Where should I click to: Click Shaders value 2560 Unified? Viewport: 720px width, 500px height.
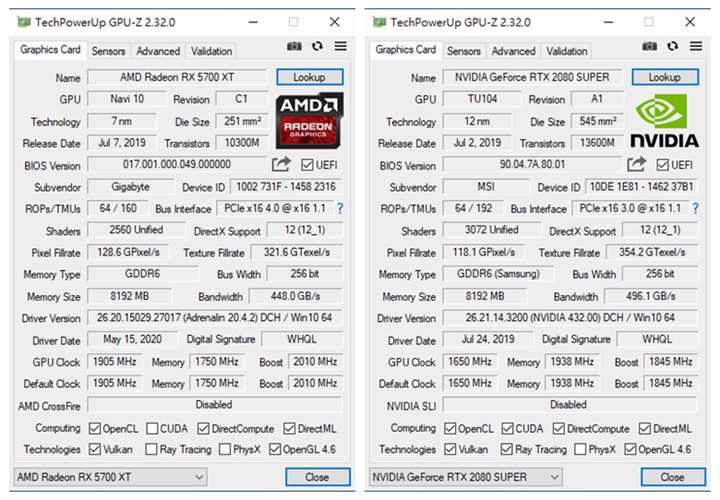(136, 230)
